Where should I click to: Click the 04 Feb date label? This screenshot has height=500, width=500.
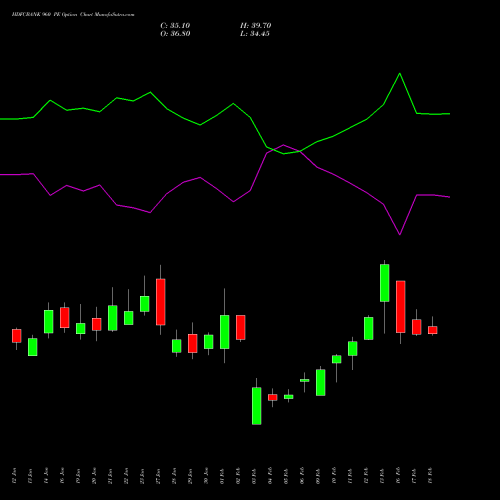(270, 476)
